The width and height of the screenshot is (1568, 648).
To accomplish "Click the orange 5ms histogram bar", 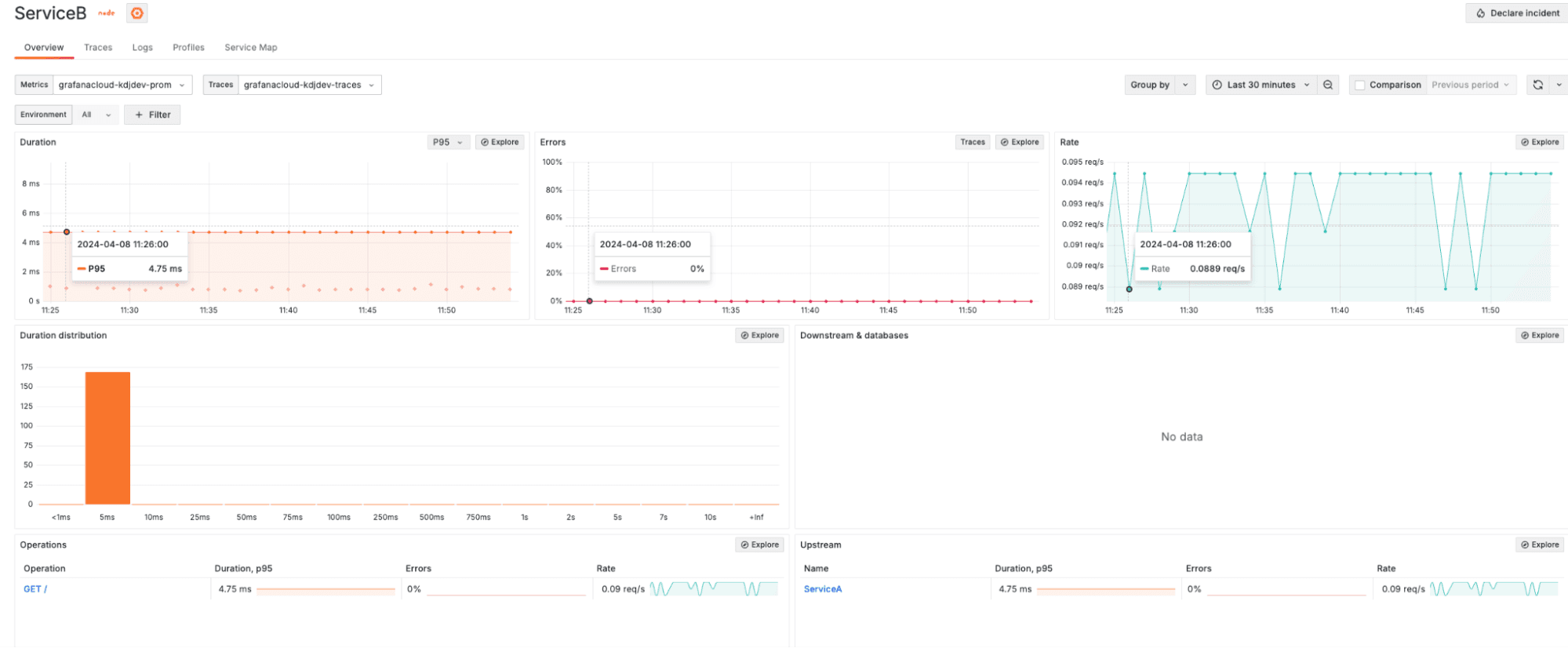I will [x=107, y=438].
